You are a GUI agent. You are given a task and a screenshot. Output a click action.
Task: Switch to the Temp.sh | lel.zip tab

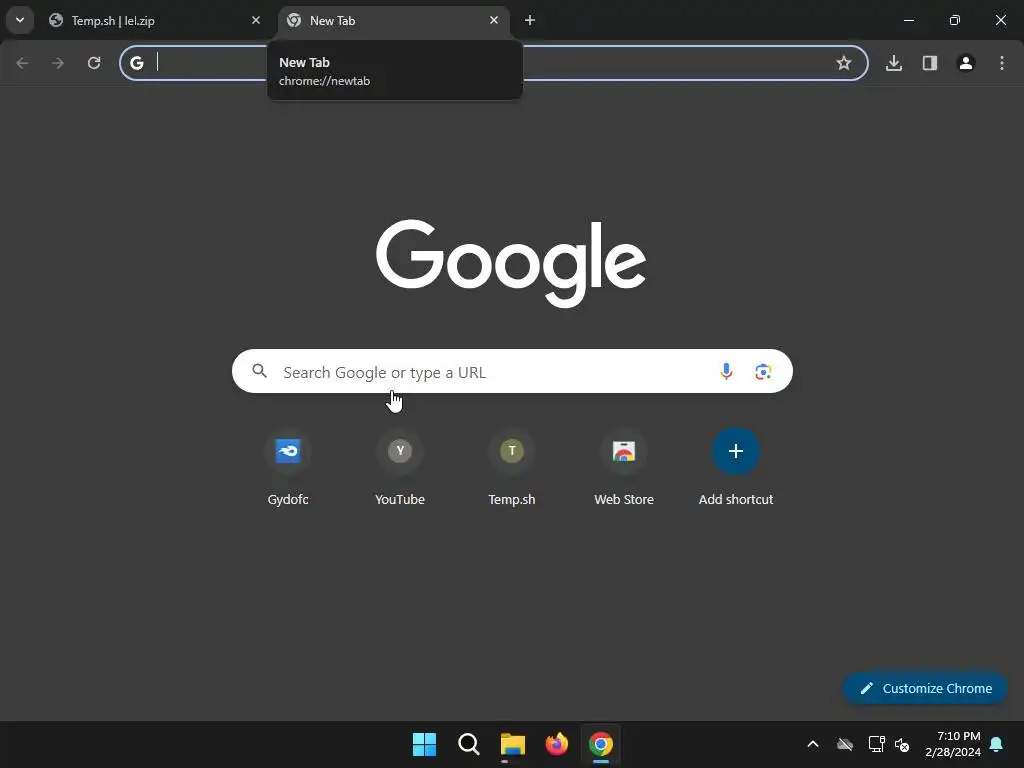click(x=157, y=20)
